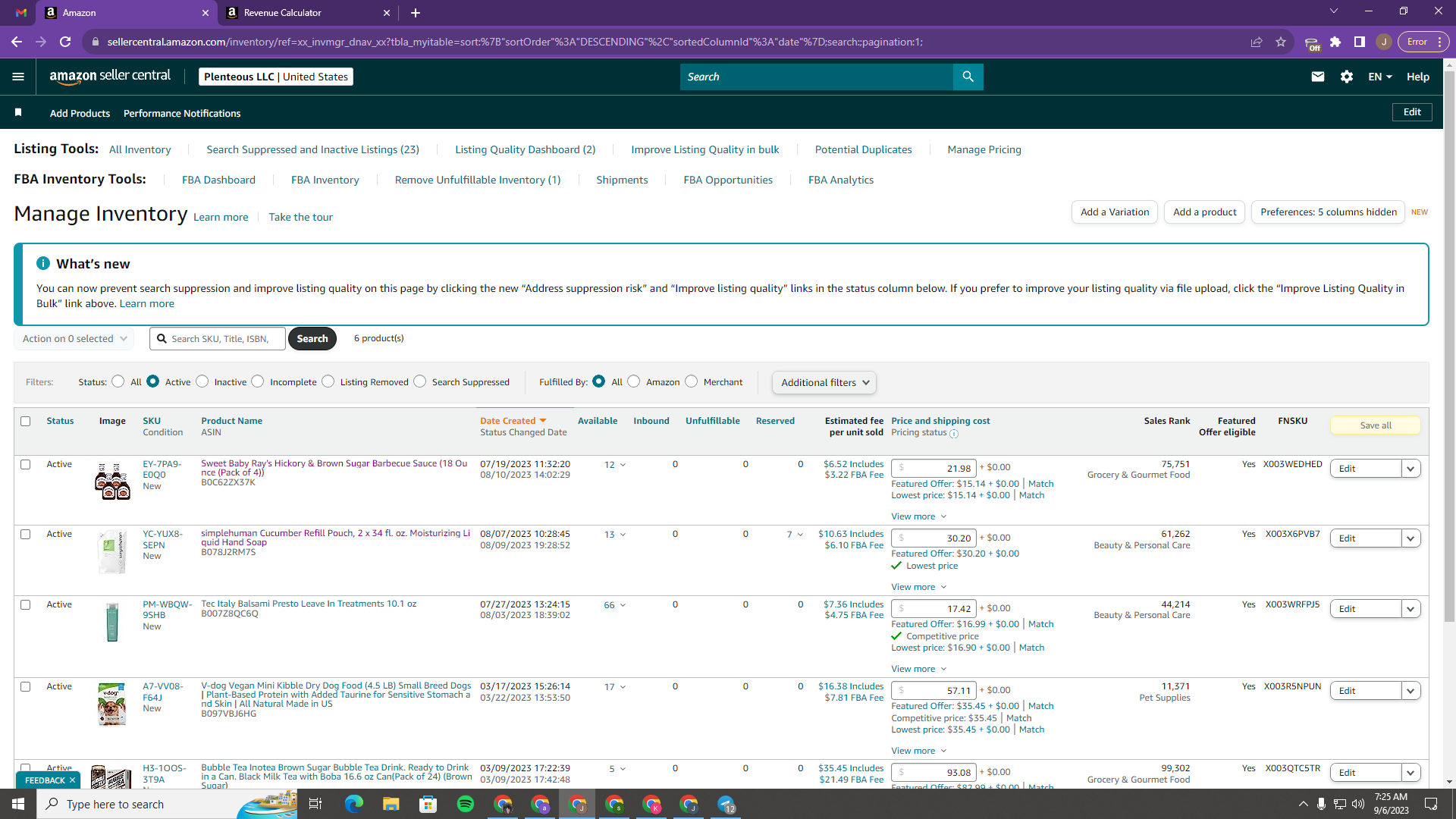Dismiss the Feedback widget with X
The image size is (1456, 819).
coord(73,780)
